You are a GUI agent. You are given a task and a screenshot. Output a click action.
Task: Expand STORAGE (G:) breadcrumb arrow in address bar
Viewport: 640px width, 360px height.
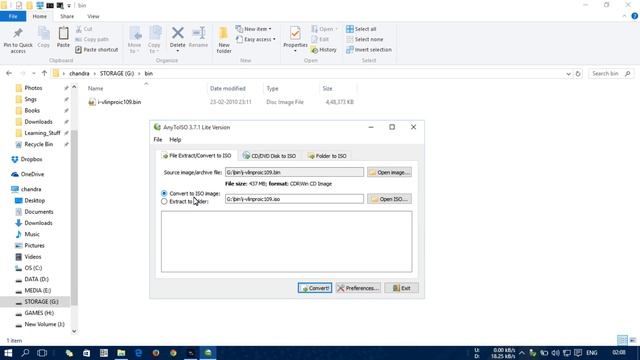pos(139,73)
